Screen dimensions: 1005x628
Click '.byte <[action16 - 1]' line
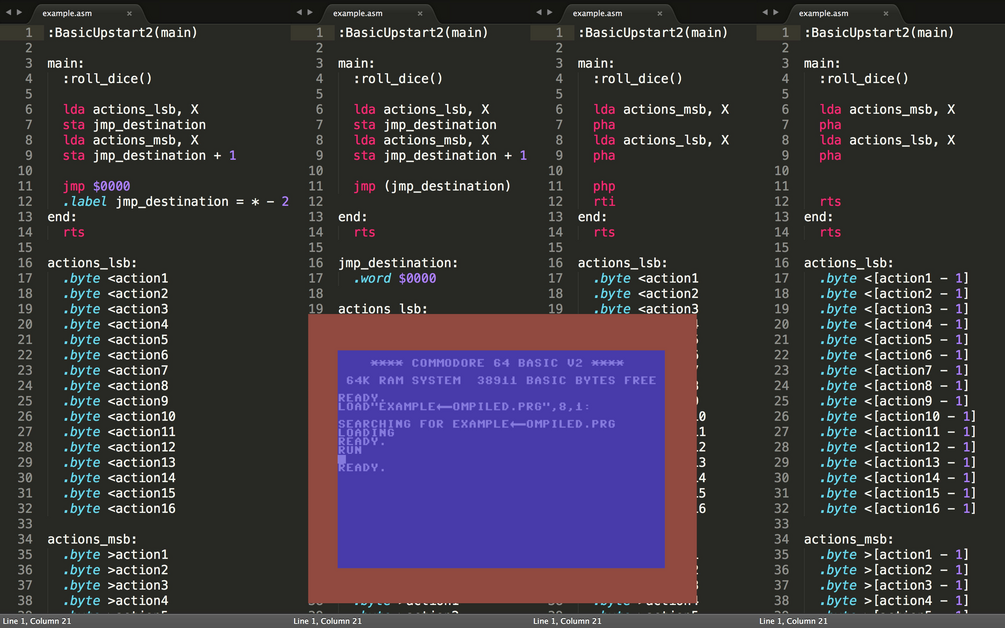tap(897, 509)
